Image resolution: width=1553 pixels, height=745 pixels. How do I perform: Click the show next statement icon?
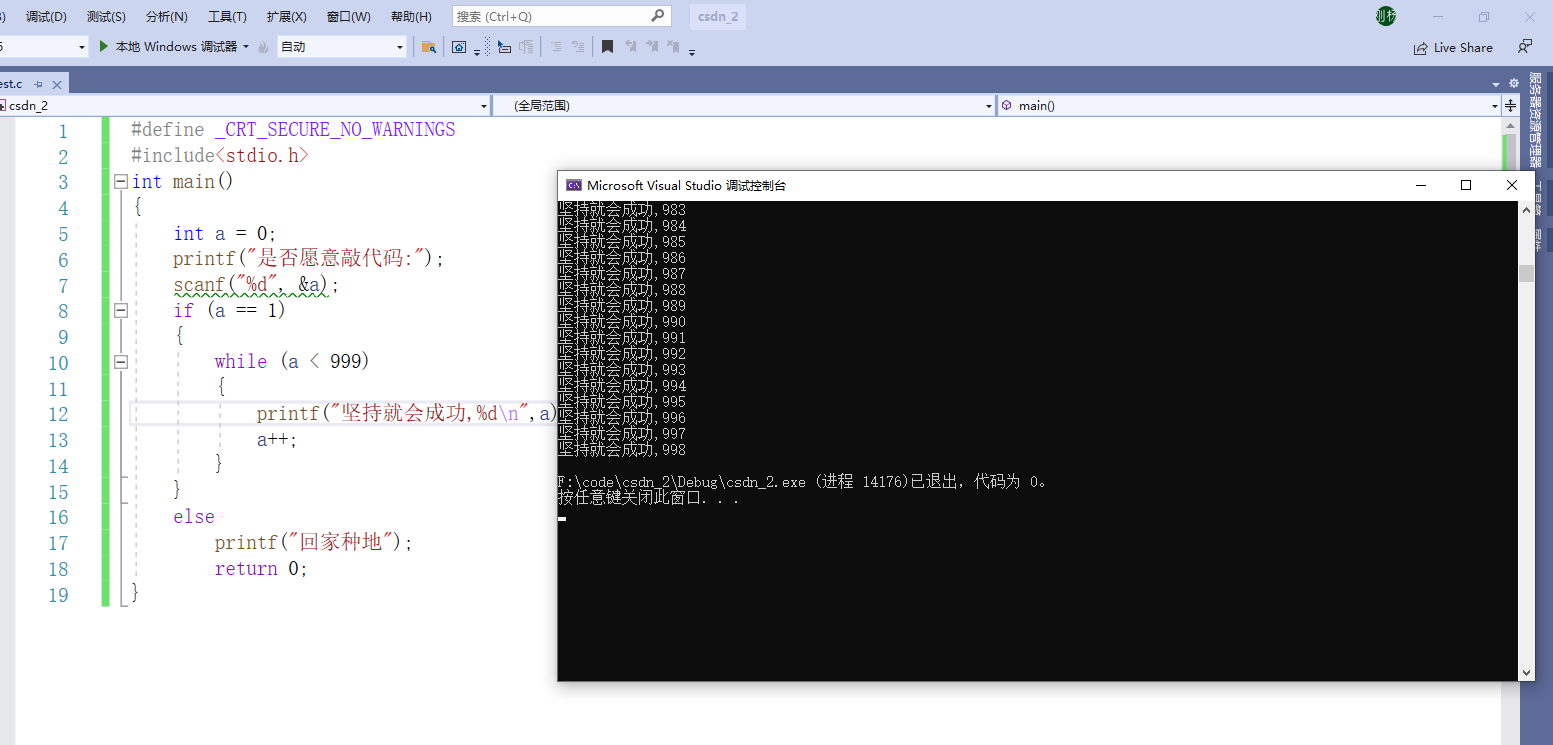tap(504, 47)
